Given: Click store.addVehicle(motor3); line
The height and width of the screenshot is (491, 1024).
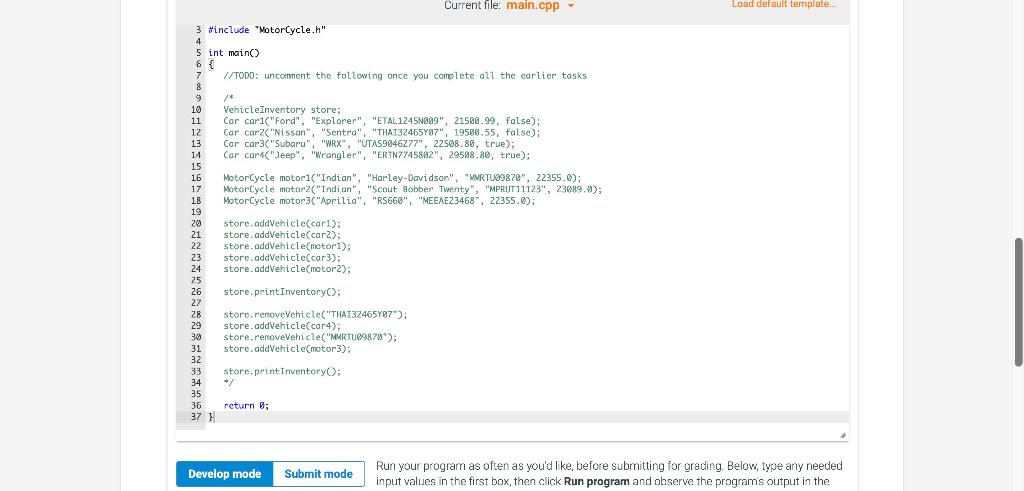Looking at the screenshot, I should click(287, 349).
